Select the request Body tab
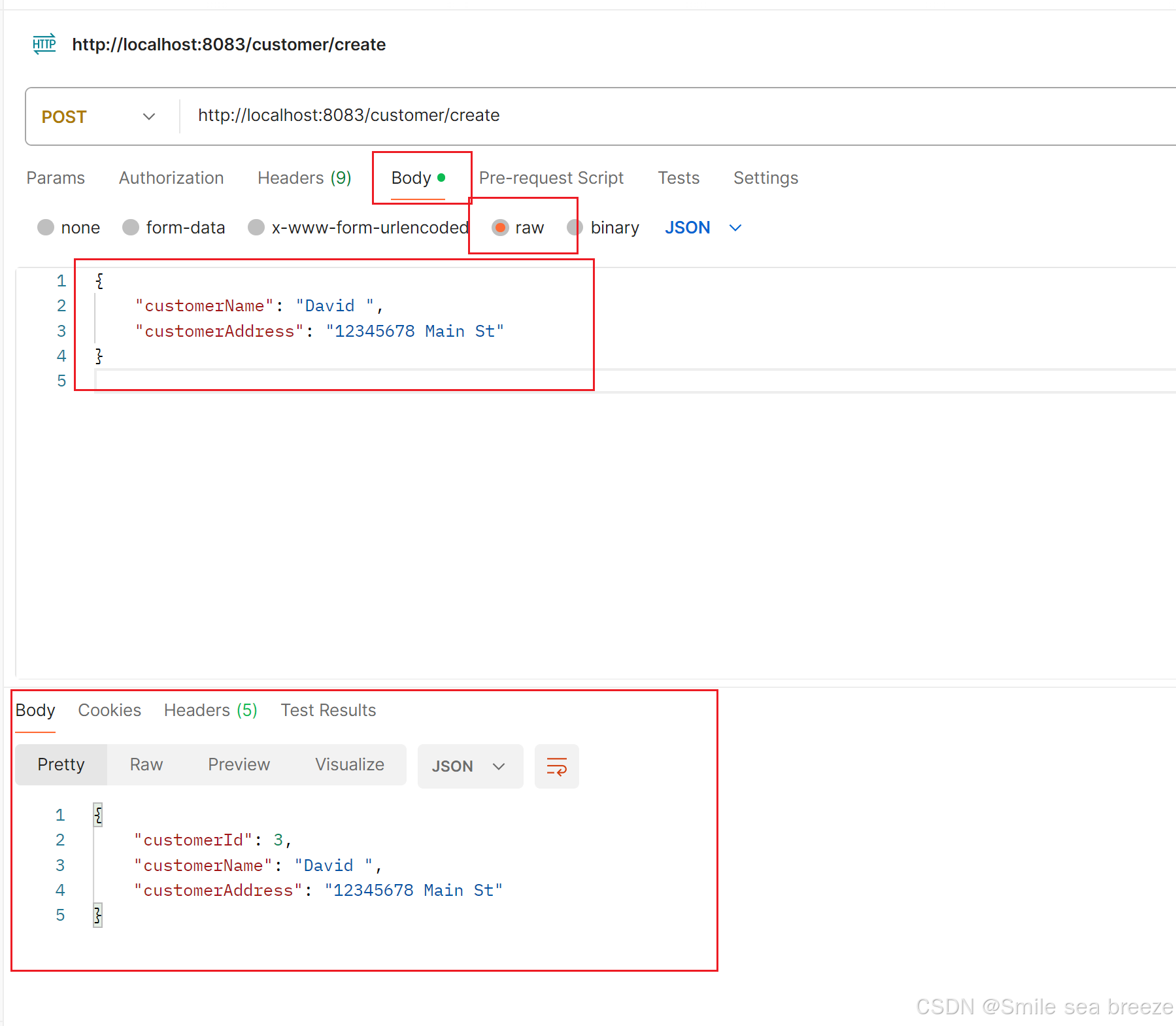Image resolution: width=1176 pixels, height=1026 pixels. click(418, 178)
